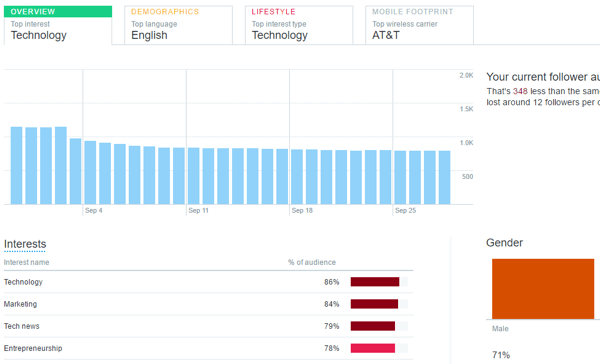Screen dimensions: 600x364
Task: Click the 86% Technology progress bar
Action: point(379,282)
